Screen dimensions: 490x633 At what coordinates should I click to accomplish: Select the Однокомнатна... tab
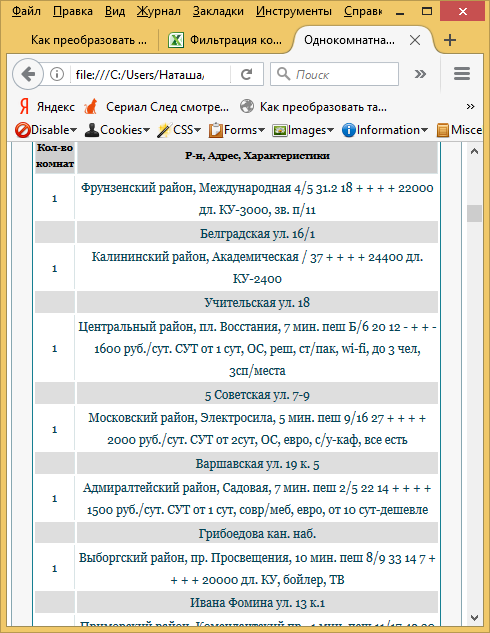pos(349,40)
